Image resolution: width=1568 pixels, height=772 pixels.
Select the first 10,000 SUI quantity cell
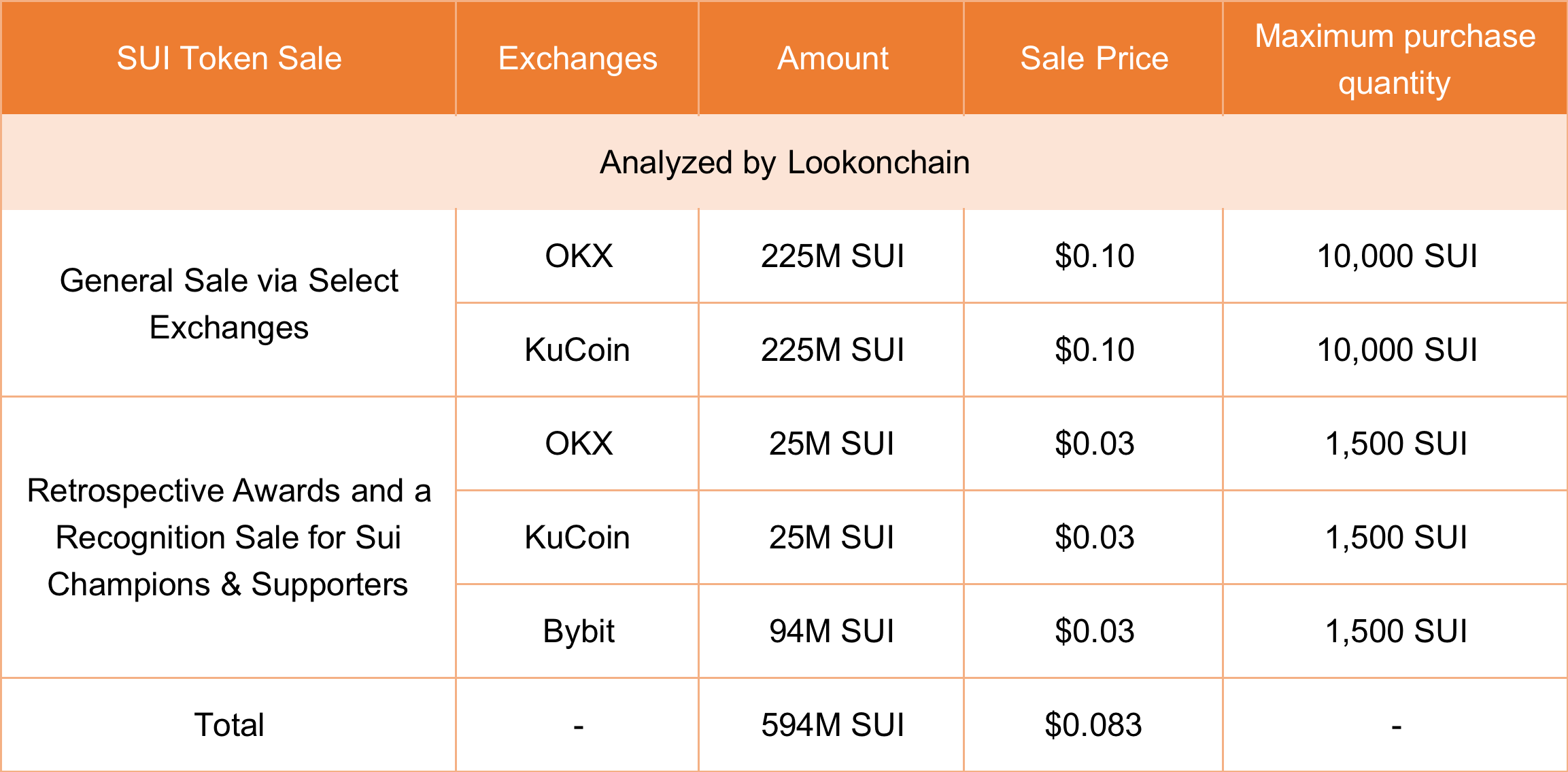click(x=1397, y=256)
